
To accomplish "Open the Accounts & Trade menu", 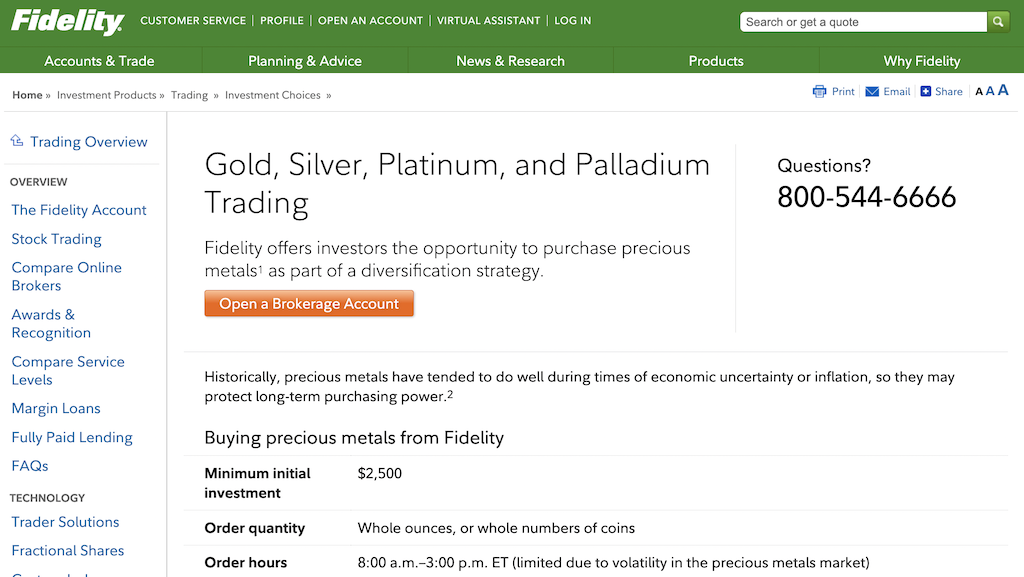I will 99,61.
